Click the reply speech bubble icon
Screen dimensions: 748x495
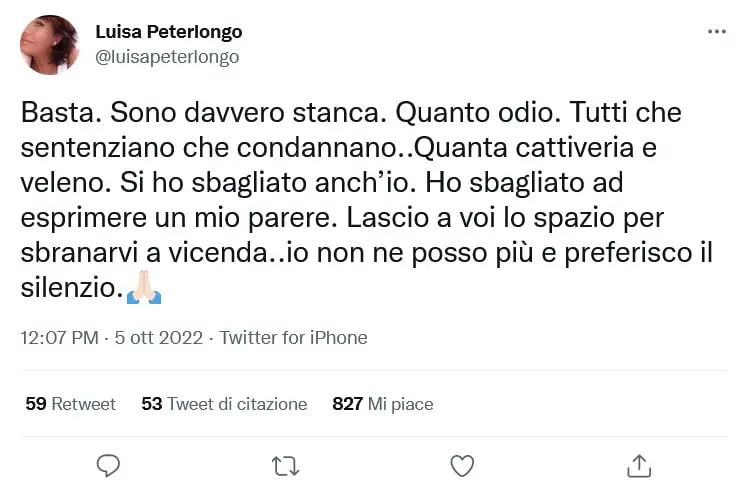pyautogui.click(x=108, y=465)
